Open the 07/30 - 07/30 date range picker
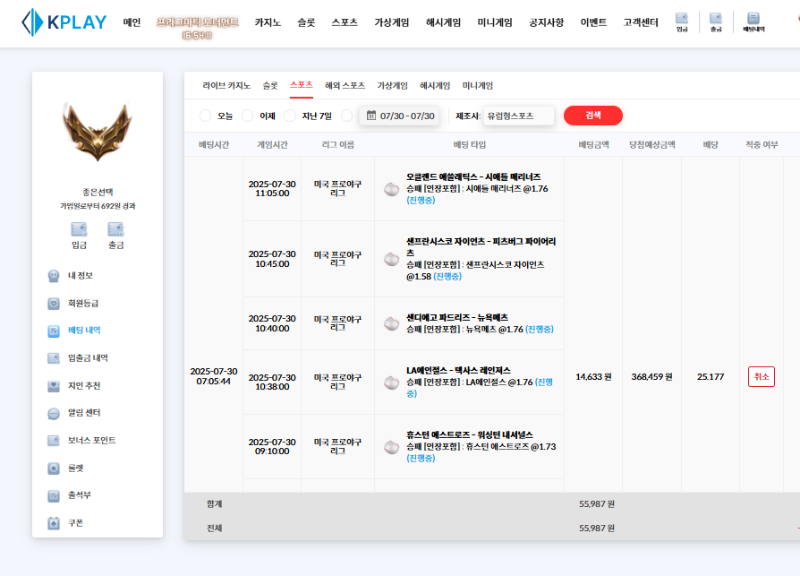This screenshot has height=576, width=800. pyautogui.click(x=399, y=116)
